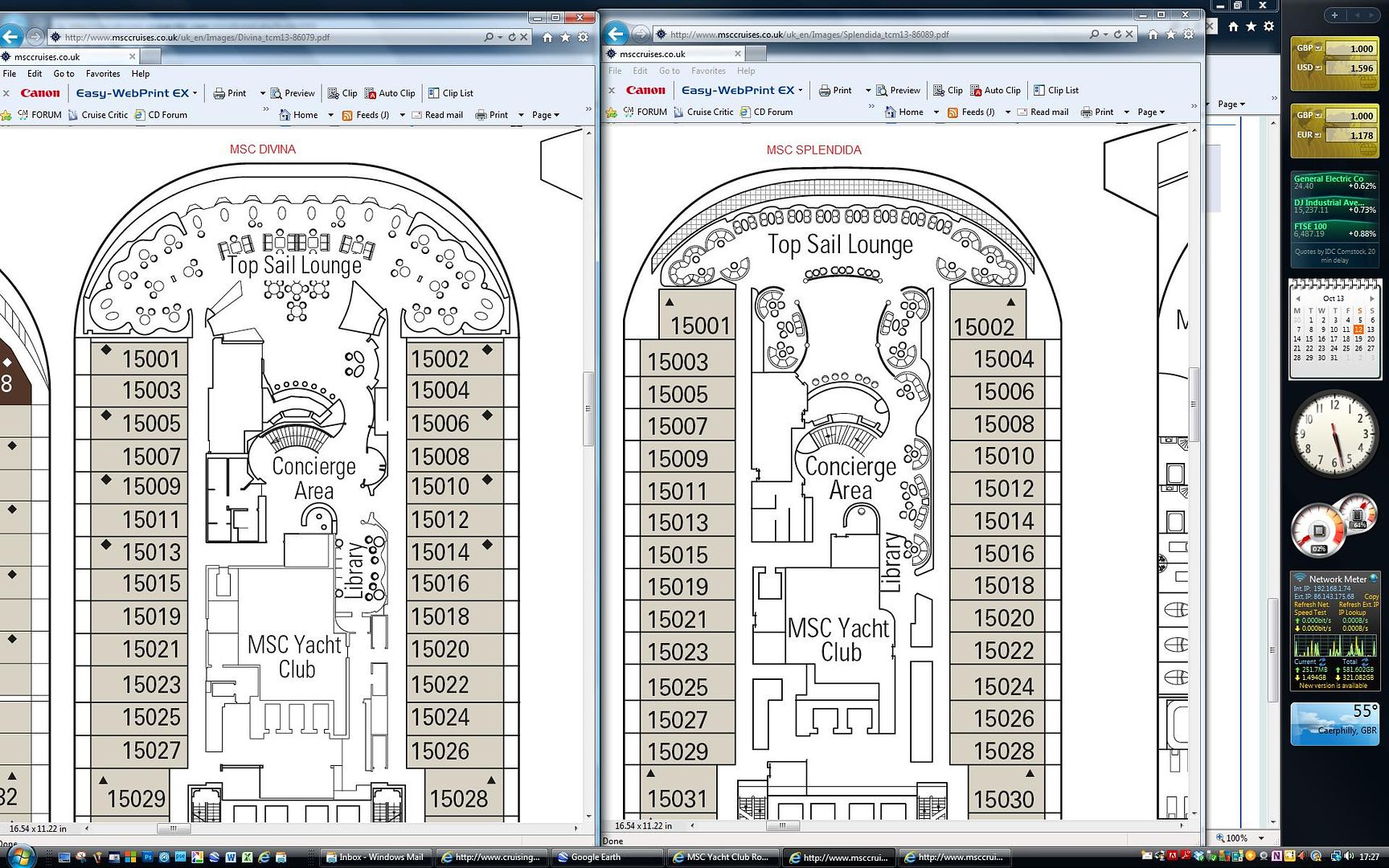This screenshot has height=868, width=1389.
Task: Click Canon Print in Divina window toolbar
Action: click(x=230, y=93)
